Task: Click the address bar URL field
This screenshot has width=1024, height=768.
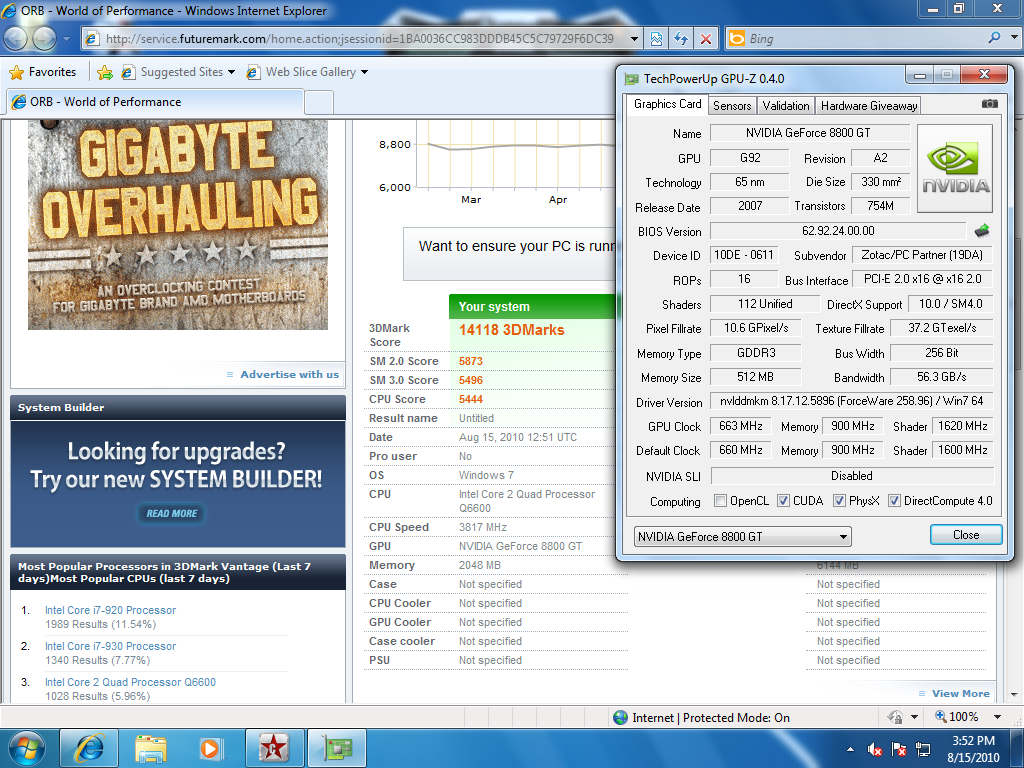Action: coord(363,39)
